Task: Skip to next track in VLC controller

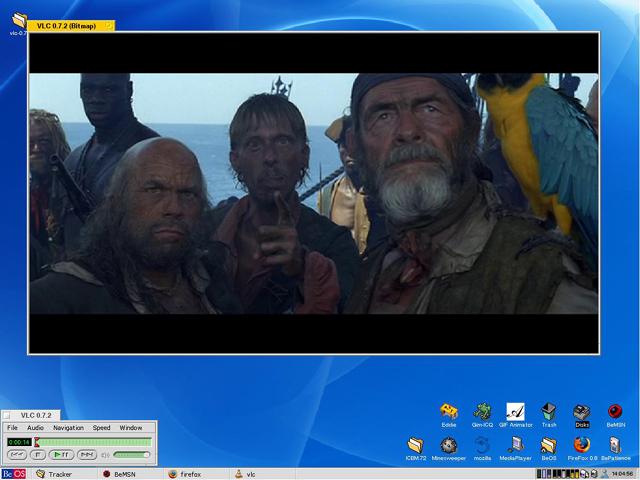Action: click(x=87, y=454)
